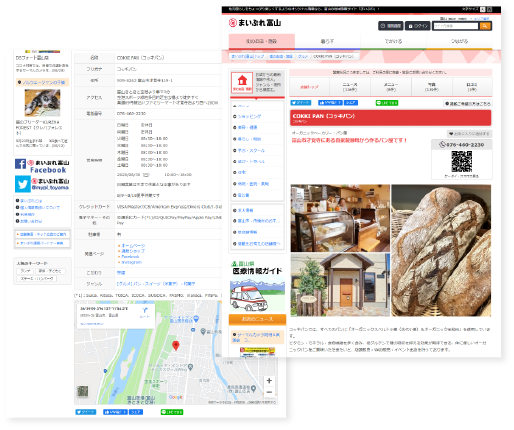Click the orange search magnifier button
The image size is (514, 430).
point(485,26)
